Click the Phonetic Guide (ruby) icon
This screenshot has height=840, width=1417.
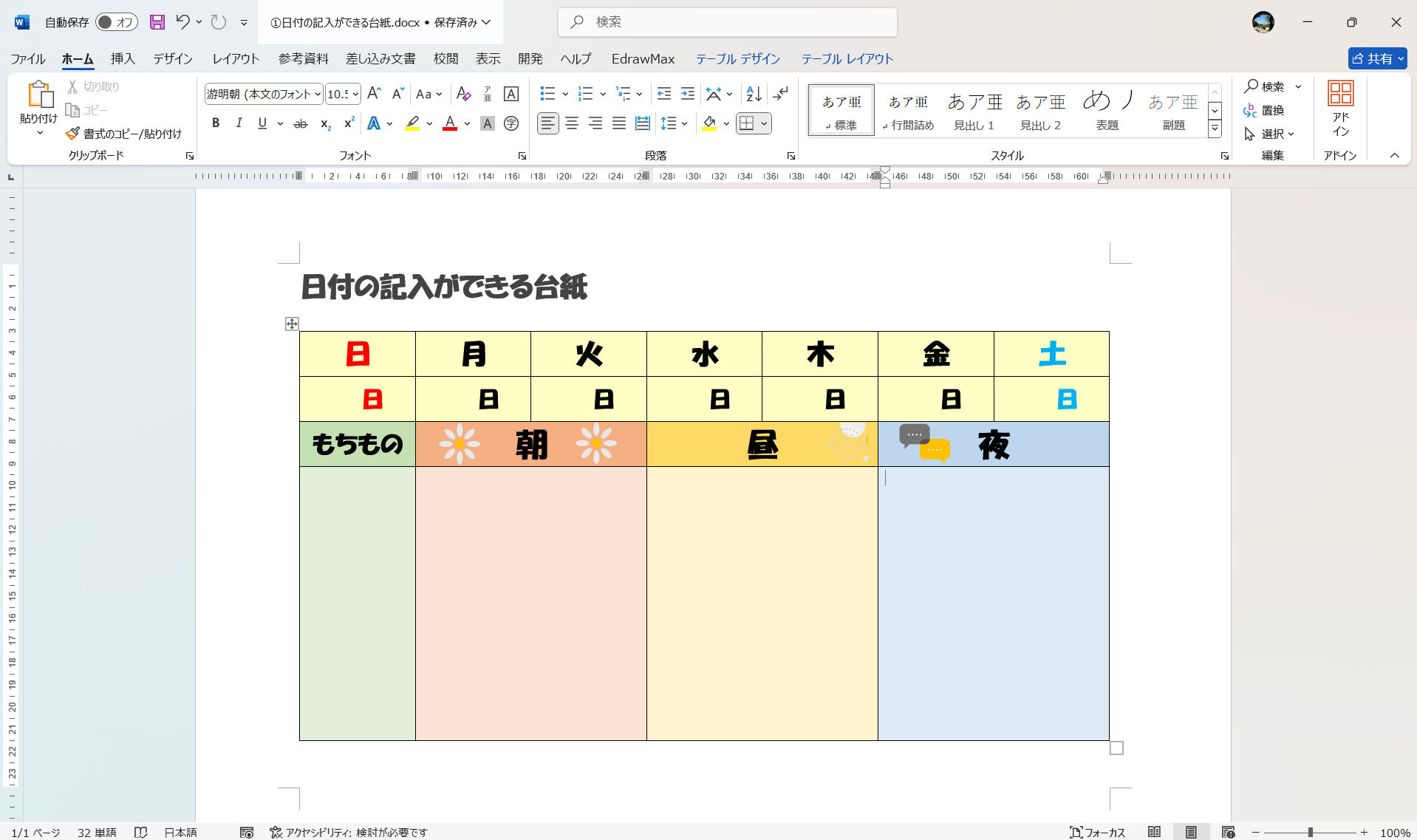(x=511, y=123)
